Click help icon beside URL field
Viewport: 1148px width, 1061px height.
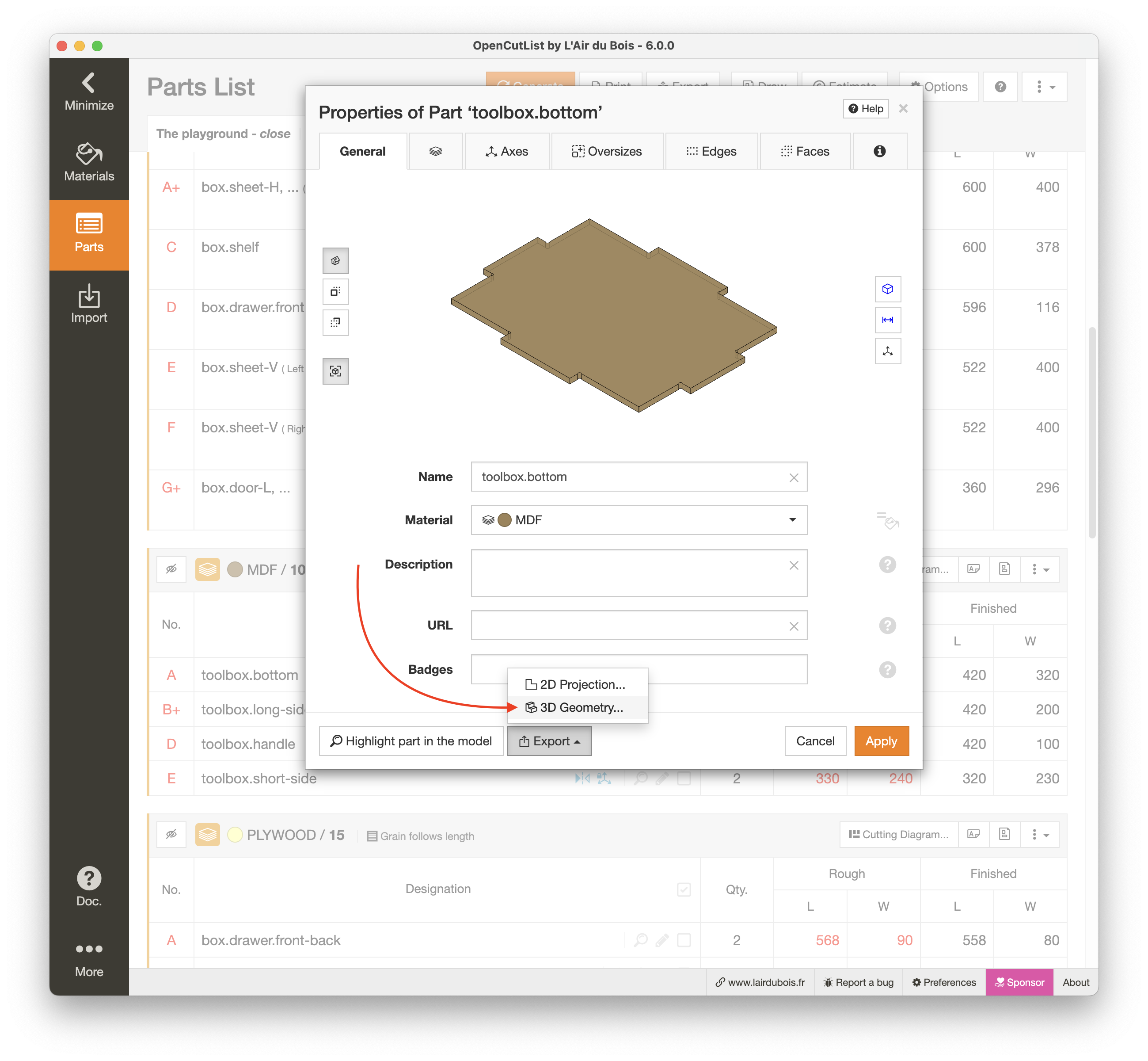[x=887, y=625]
